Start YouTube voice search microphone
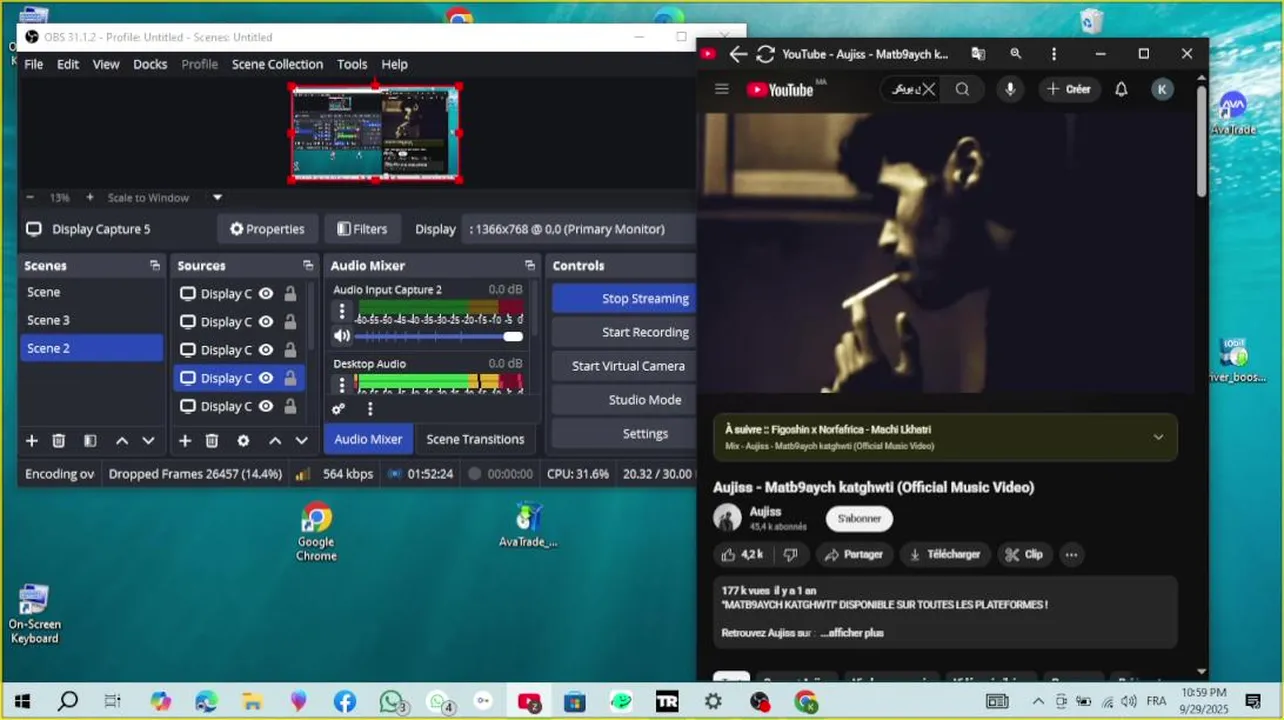 (x=1010, y=89)
